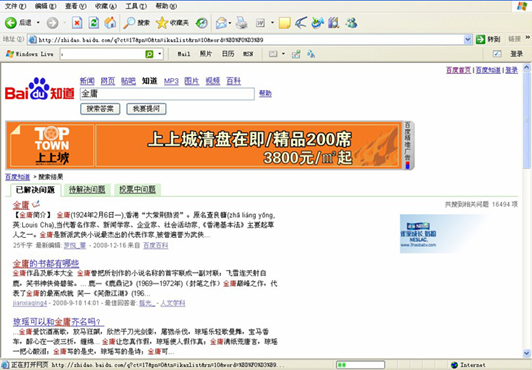This screenshot has height=370, width=532.
Task: Click the Baidu search input containing 金庸
Action: (x=167, y=94)
